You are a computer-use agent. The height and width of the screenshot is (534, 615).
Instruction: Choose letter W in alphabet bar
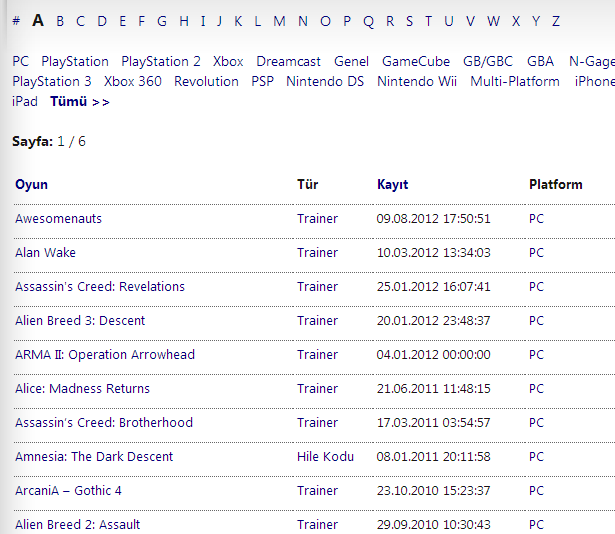click(x=493, y=21)
